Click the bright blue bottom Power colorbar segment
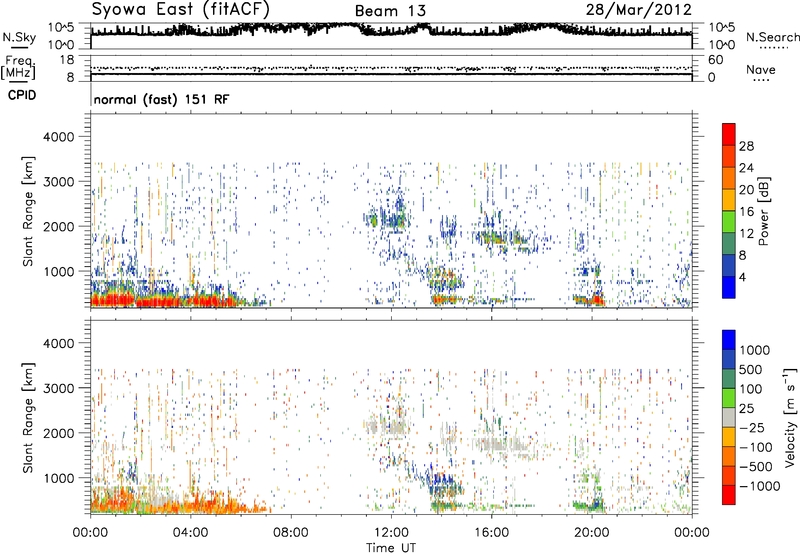800x554 pixels. pyautogui.click(x=729, y=287)
